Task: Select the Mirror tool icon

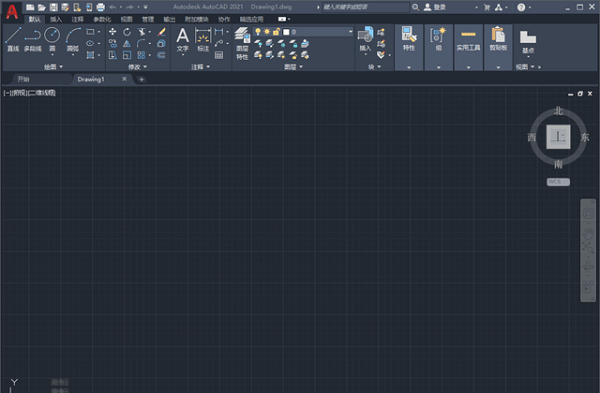Action: pyautogui.click(x=127, y=43)
